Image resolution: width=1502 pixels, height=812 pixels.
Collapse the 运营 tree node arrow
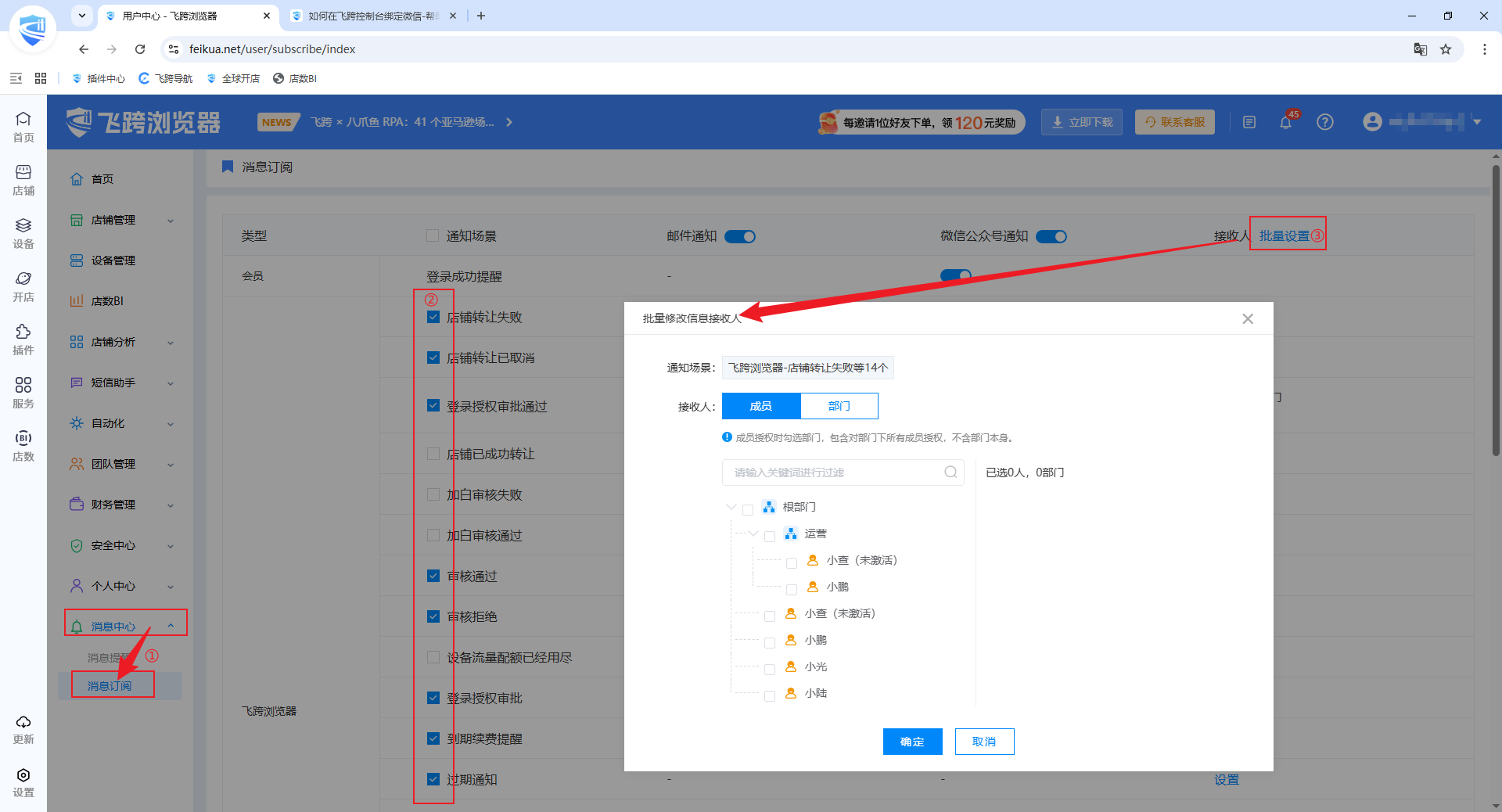753,534
